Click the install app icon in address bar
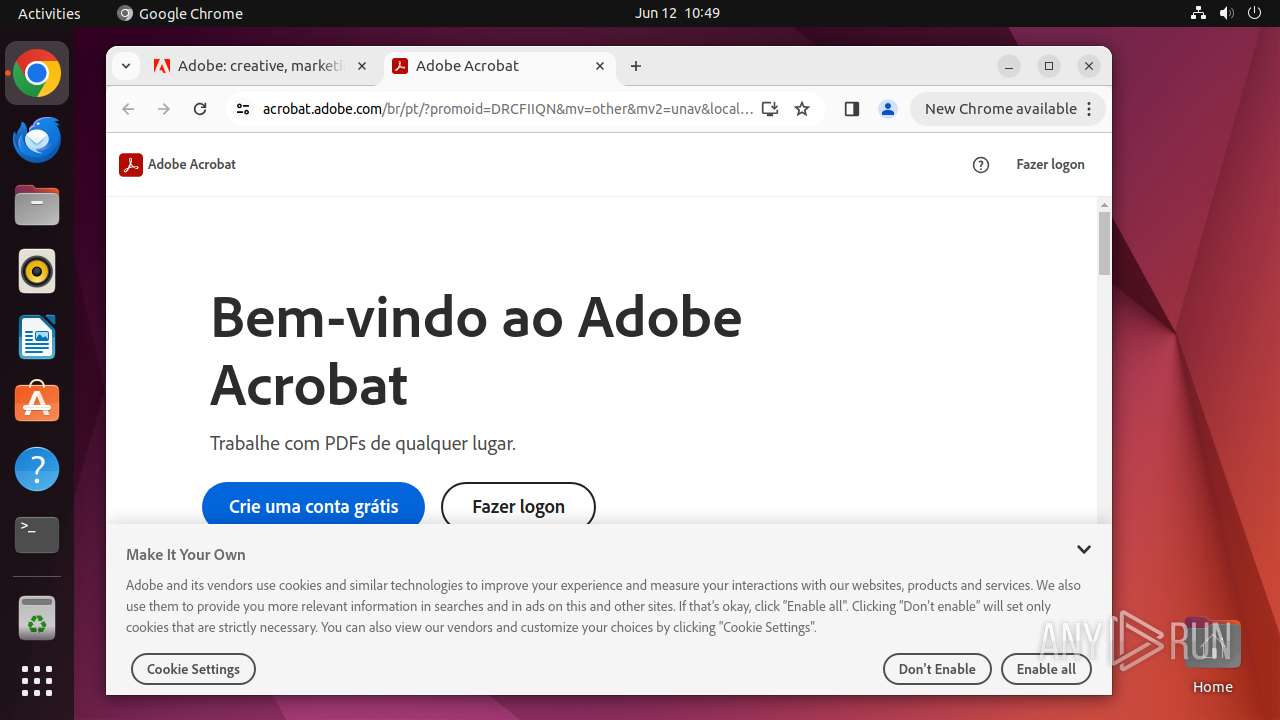The width and height of the screenshot is (1280, 720). coord(770,109)
